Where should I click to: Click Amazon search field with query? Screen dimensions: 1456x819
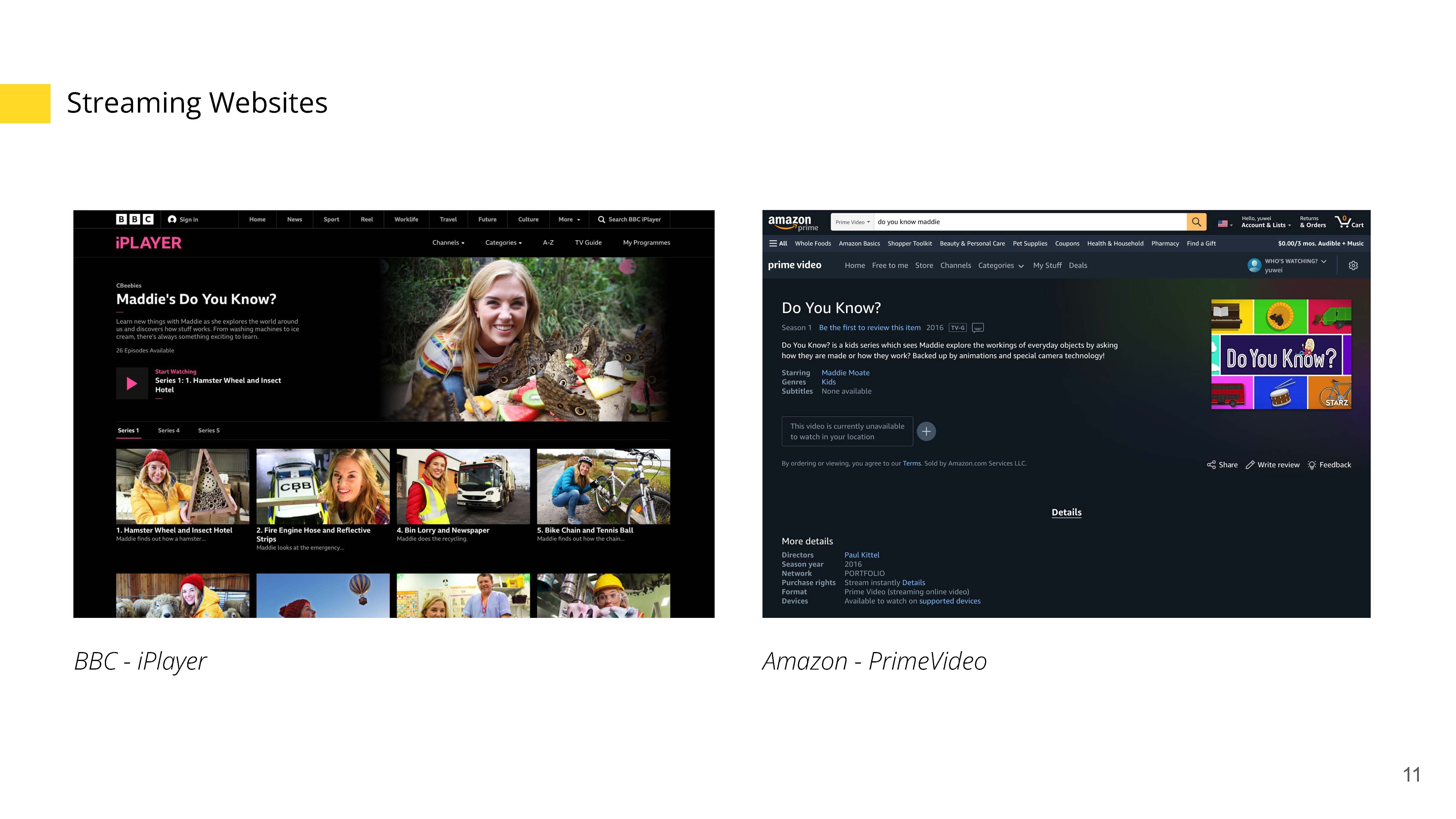pos(1030,222)
